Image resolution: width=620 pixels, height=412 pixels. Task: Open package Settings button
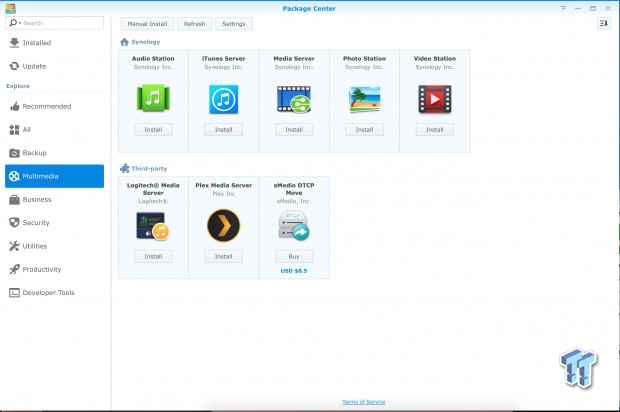click(x=234, y=24)
